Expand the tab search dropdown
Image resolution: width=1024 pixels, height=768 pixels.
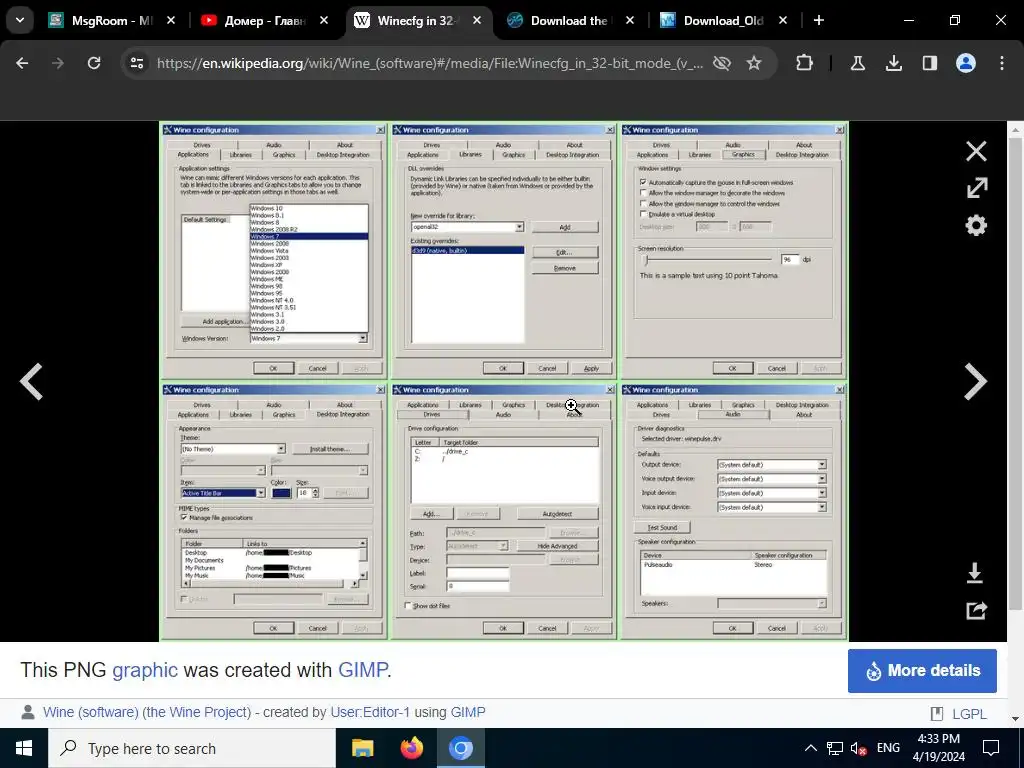20,20
